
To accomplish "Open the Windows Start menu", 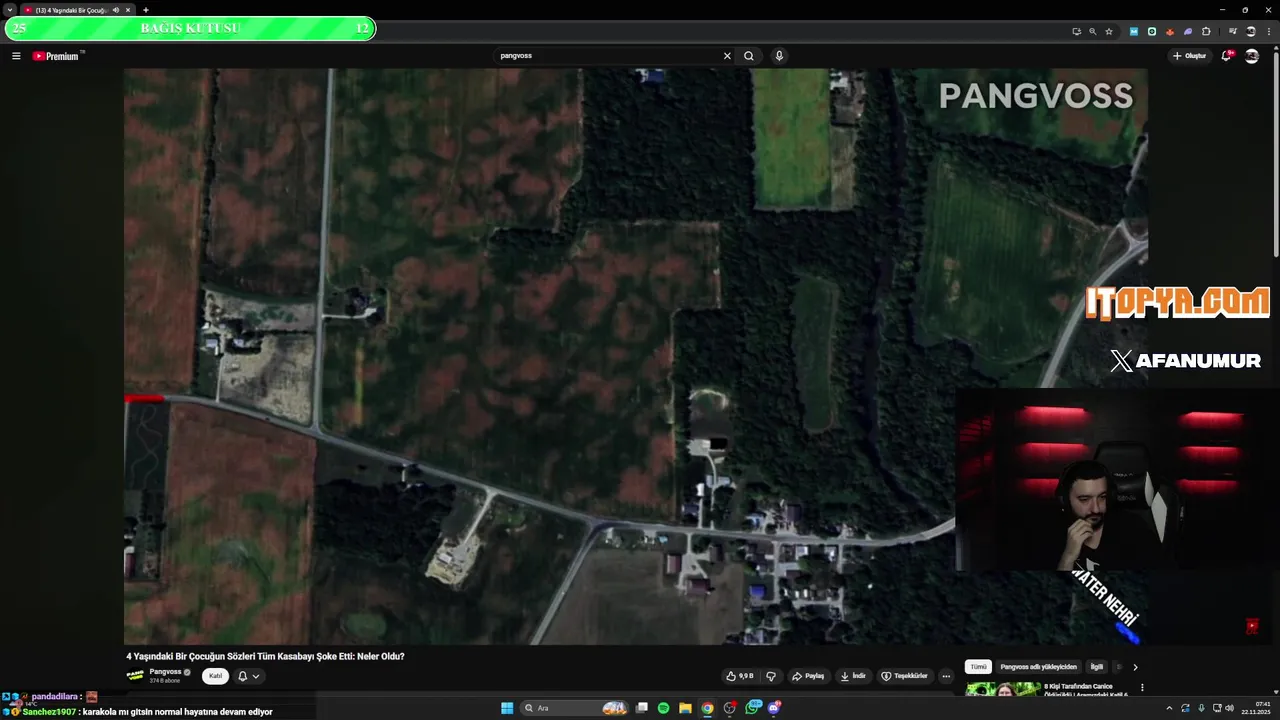I will (x=507, y=708).
